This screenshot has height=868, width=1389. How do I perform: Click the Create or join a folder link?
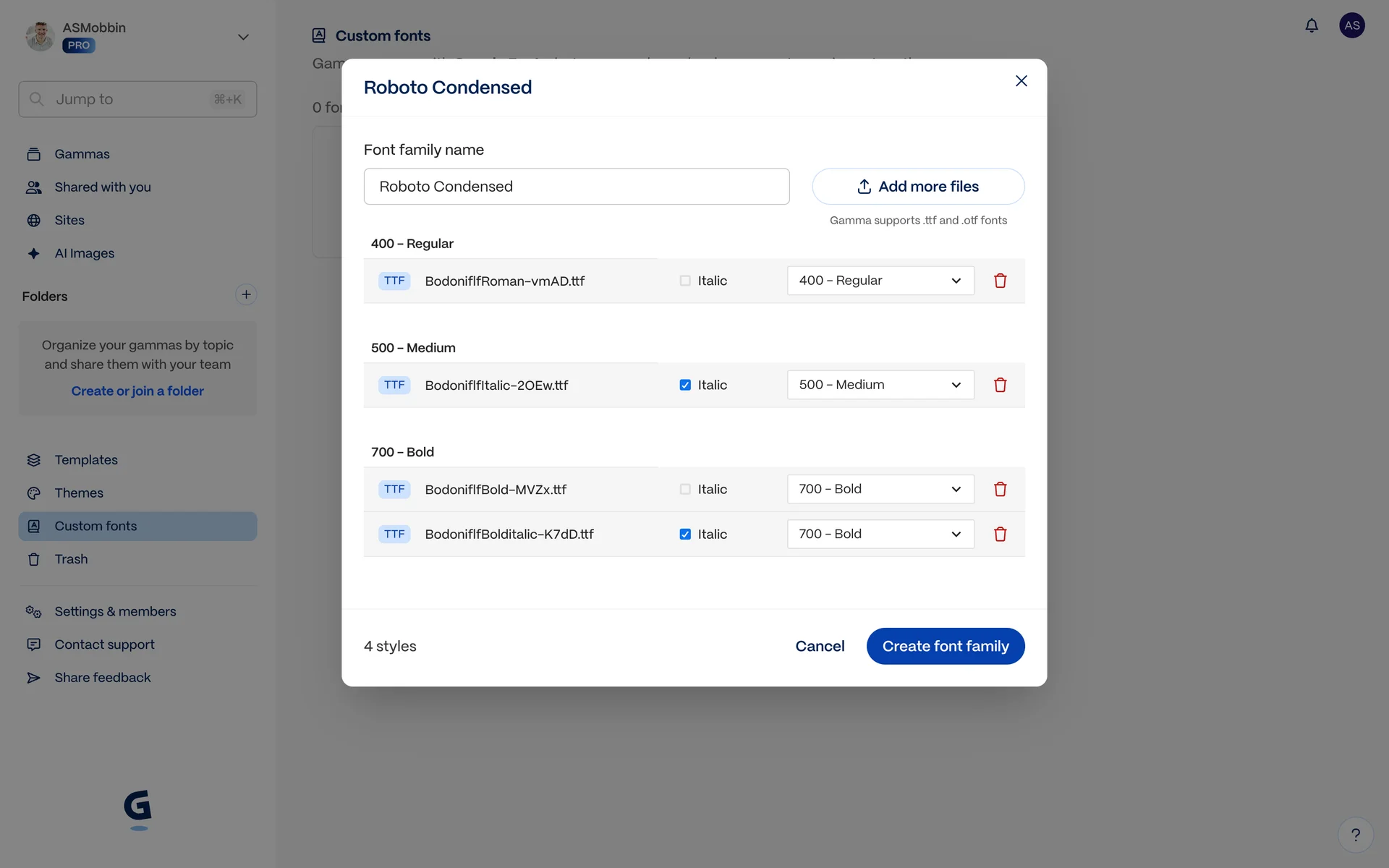pyautogui.click(x=137, y=391)
